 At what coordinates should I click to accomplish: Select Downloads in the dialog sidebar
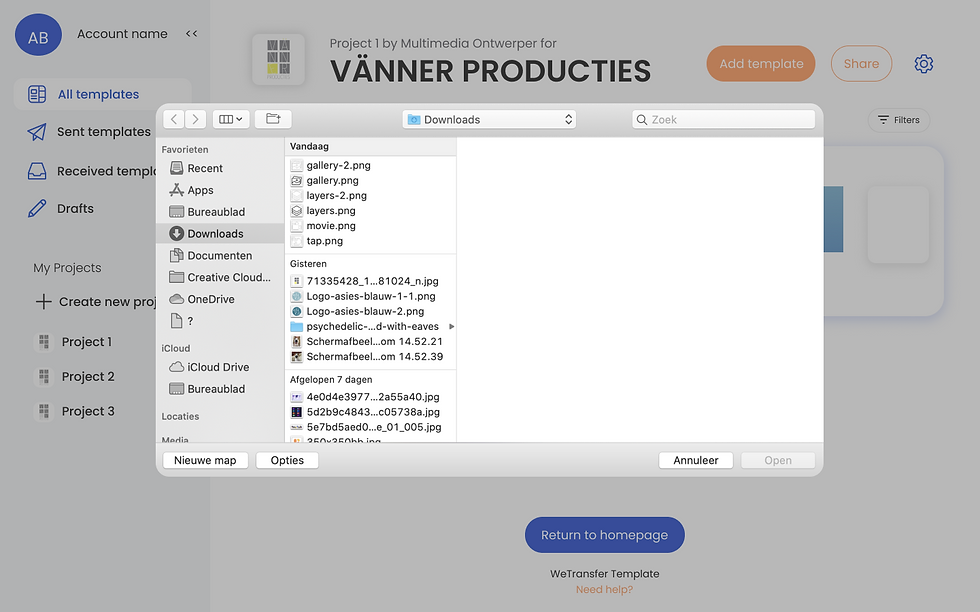(220, 234)
